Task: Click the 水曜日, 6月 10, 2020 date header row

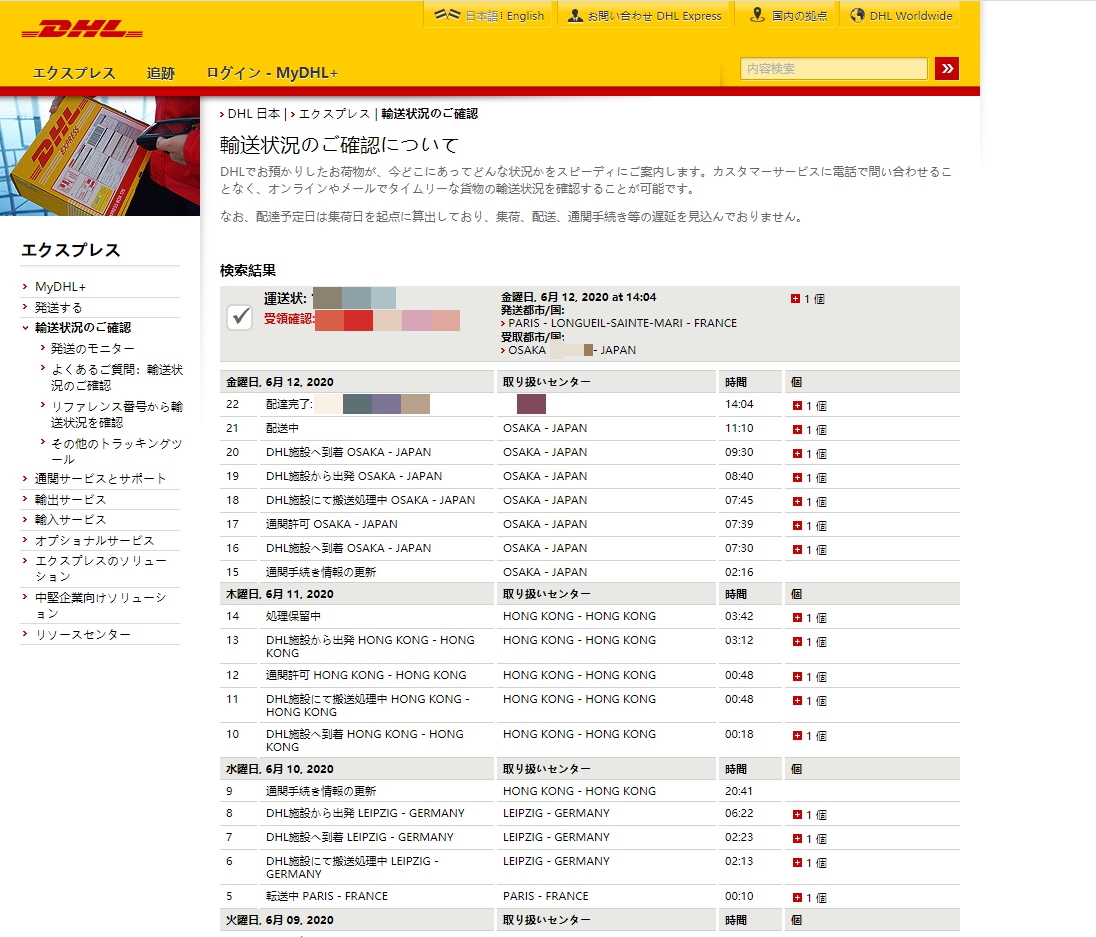Action: point(590,769)
